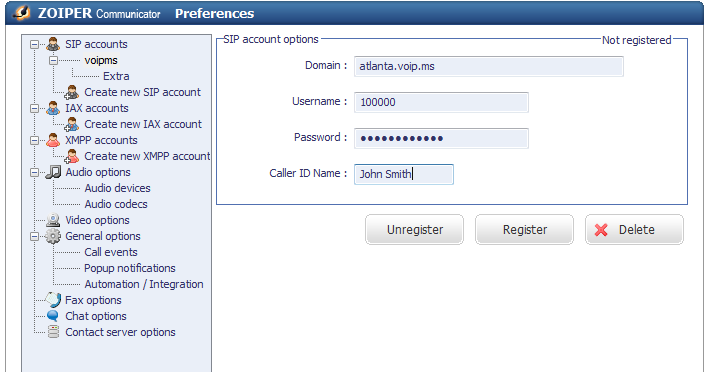
Task: Open Create new SIP account
Action: pos(142,92)
